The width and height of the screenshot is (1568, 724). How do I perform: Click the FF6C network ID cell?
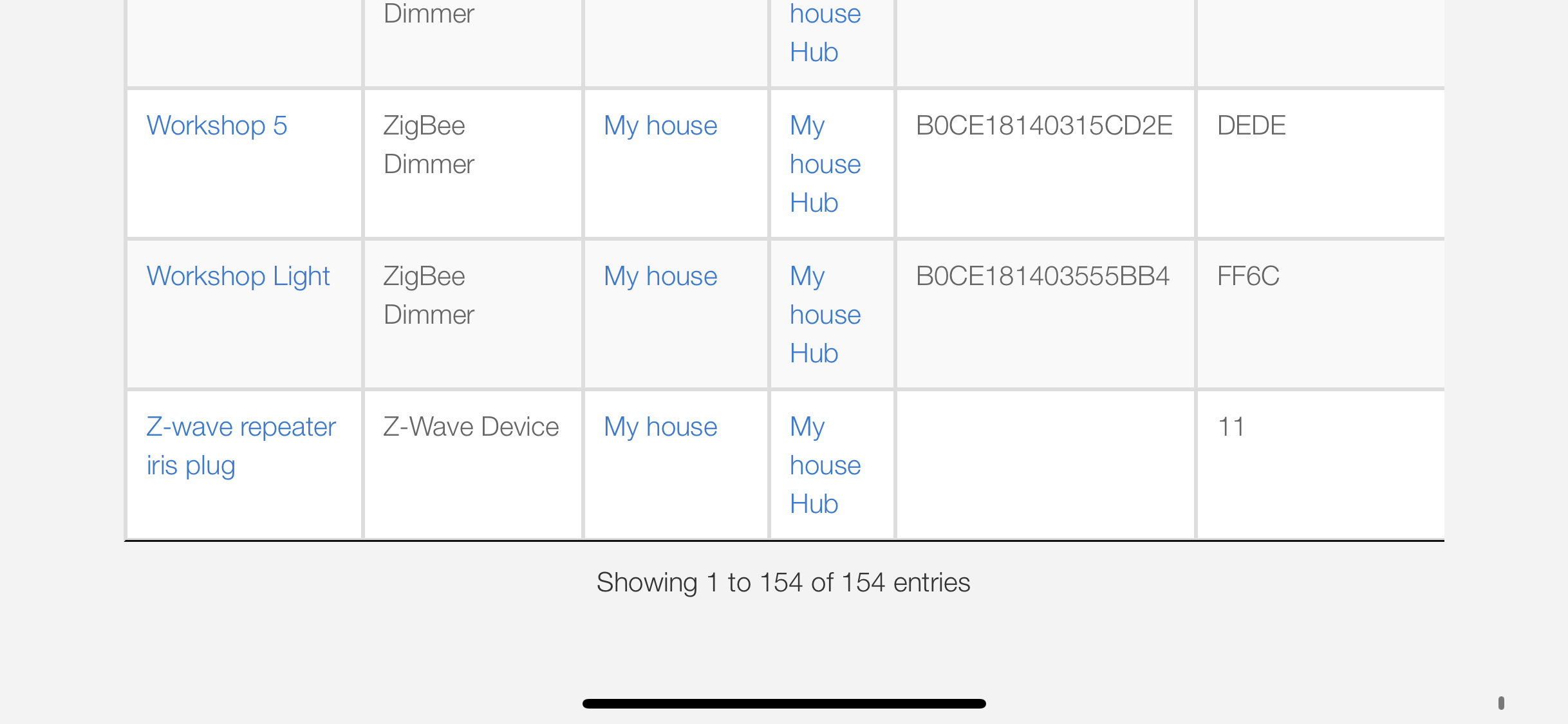pos(1248,277)
